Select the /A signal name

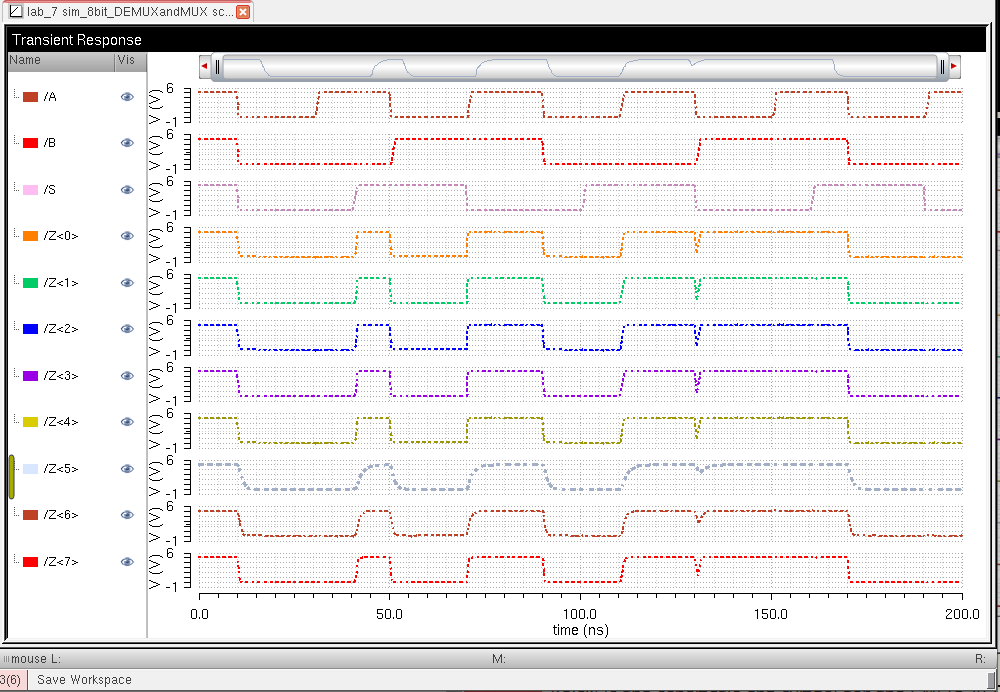point(50,97)
